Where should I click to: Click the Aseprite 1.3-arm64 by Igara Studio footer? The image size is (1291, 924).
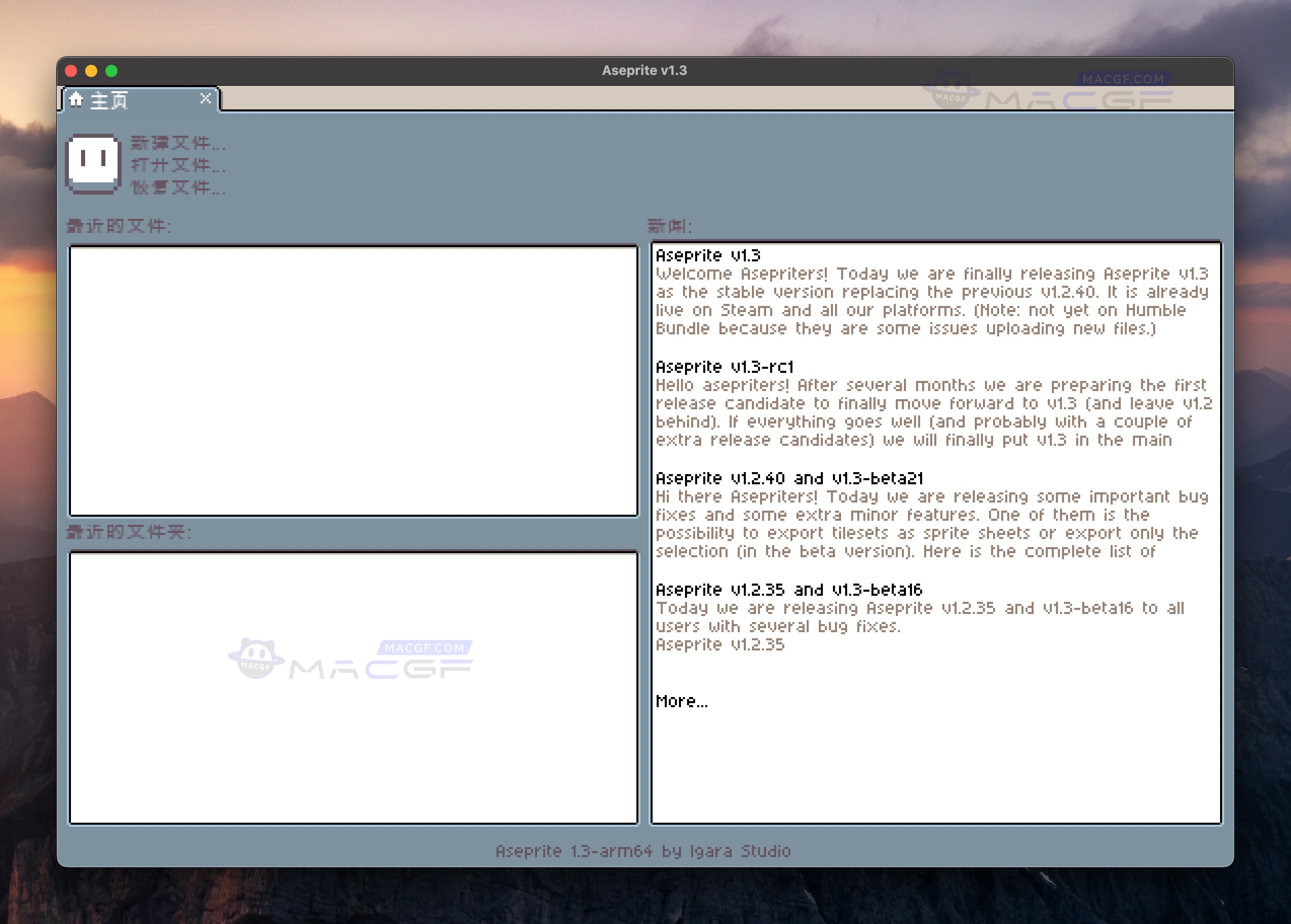click(x=644, y=851)
